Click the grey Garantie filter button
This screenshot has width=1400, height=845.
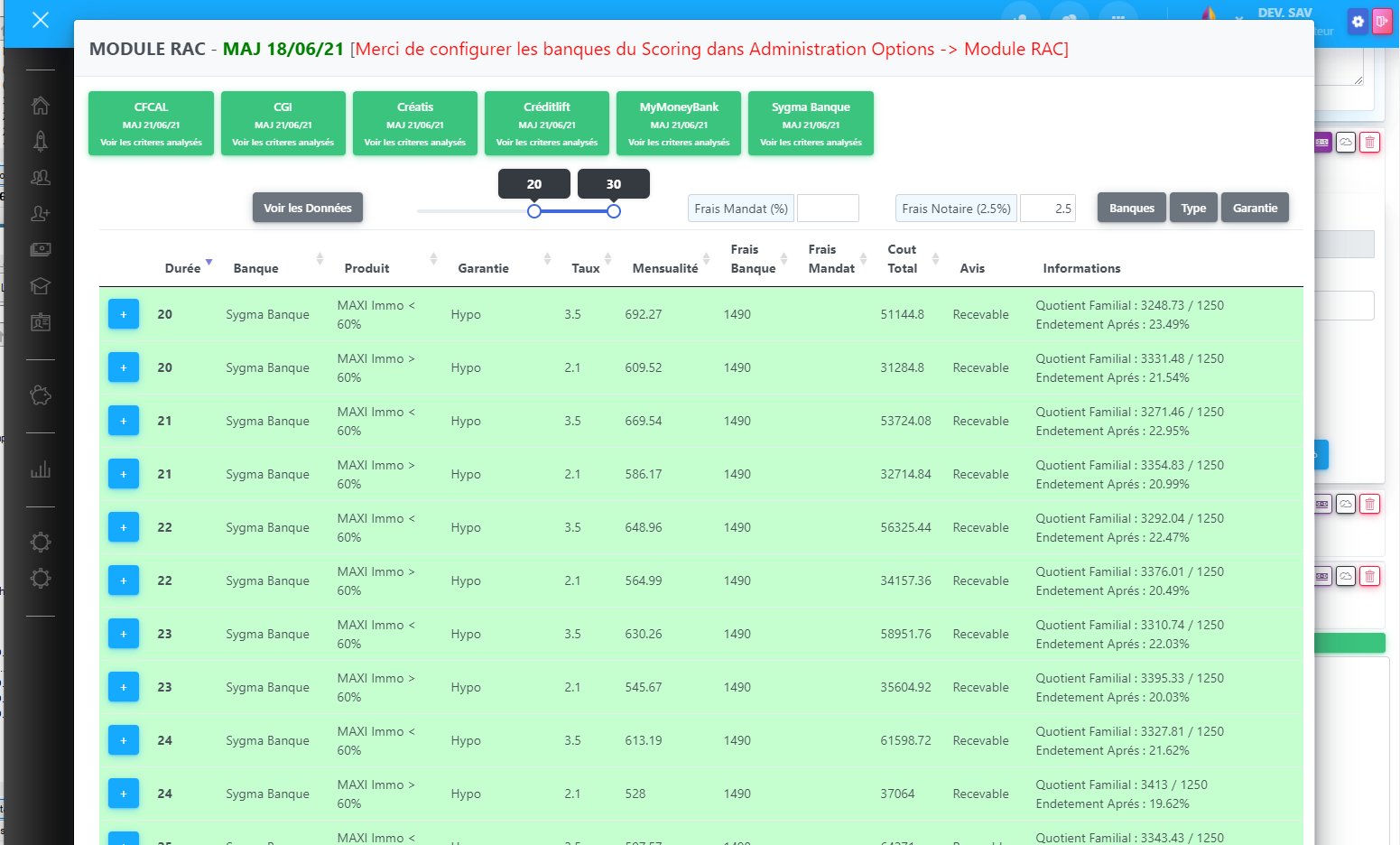(x=1255, y=208)
